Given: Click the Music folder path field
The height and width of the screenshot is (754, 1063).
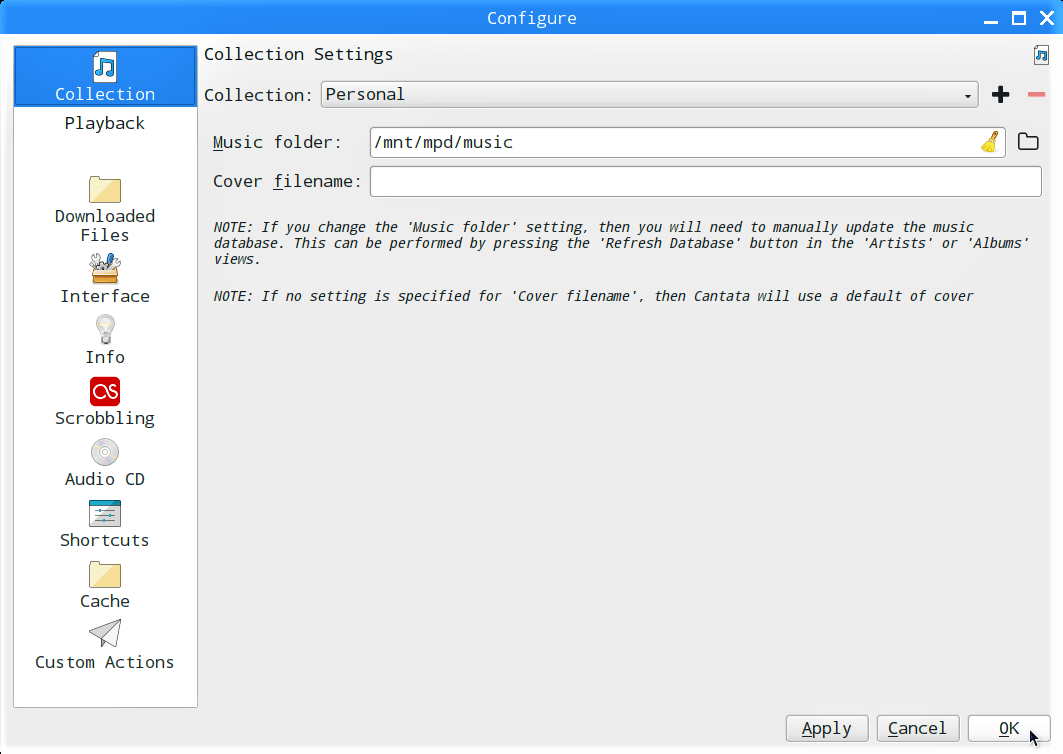Looking at the screenshot, I should [670, 142].
